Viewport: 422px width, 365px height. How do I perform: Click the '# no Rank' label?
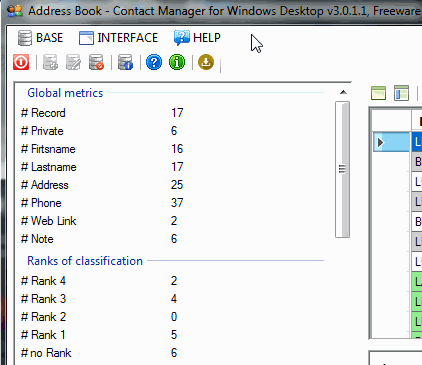click(46, 353)
